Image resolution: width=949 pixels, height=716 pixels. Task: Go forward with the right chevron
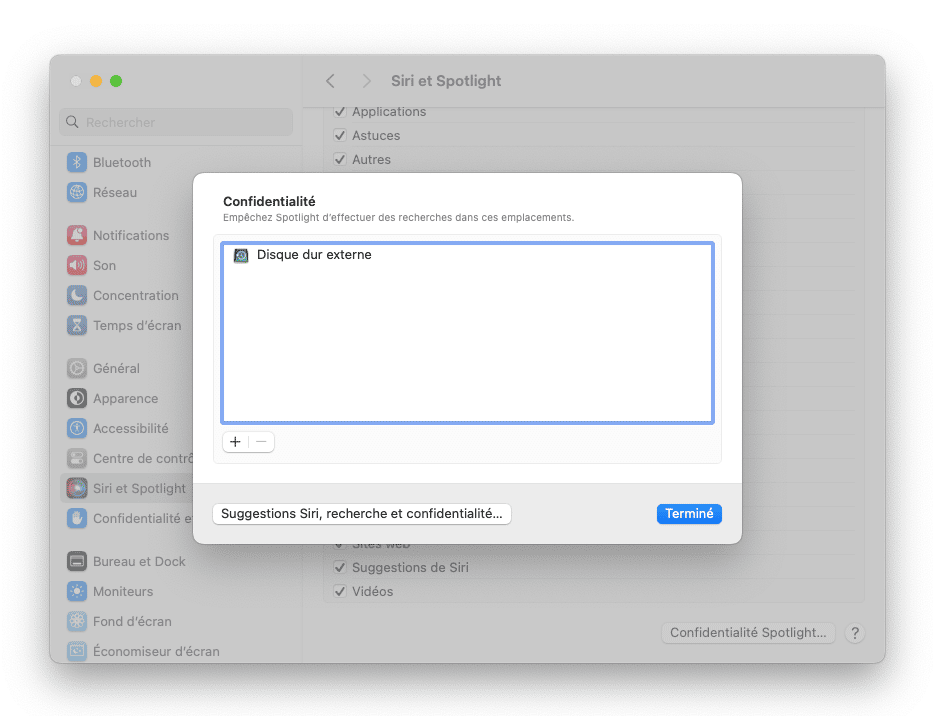[x=366, y=81]
